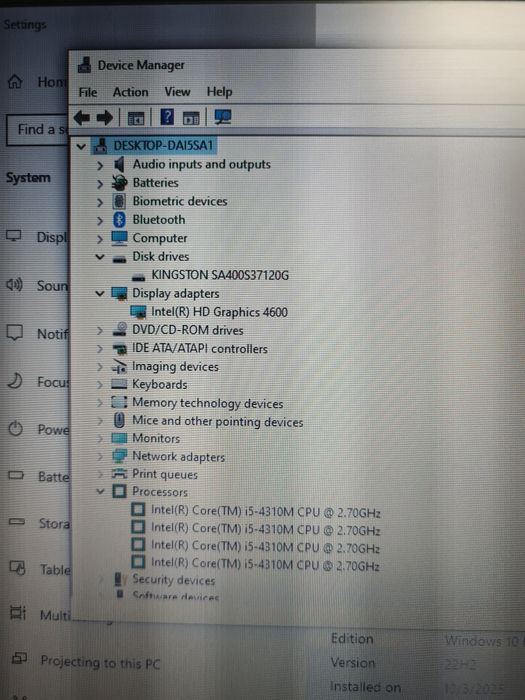Select KINGSTON SA400S37120G disk drive
Image resolution: width=525 pixels, height=700 pixels.
[x=220, y=275]
